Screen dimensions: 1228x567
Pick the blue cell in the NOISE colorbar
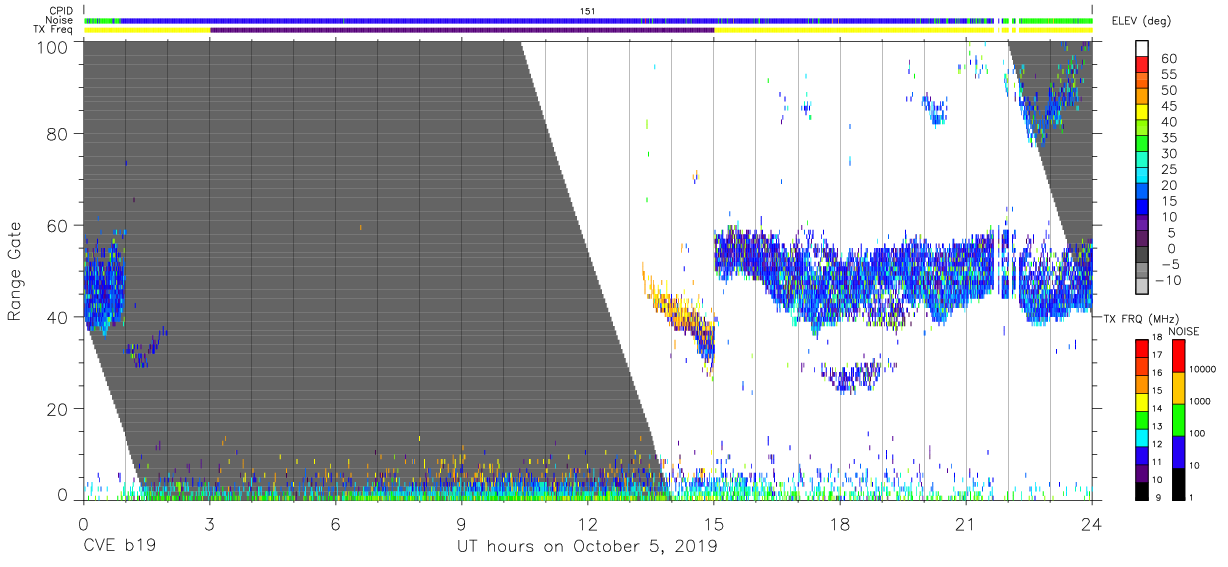[1177, 452]
